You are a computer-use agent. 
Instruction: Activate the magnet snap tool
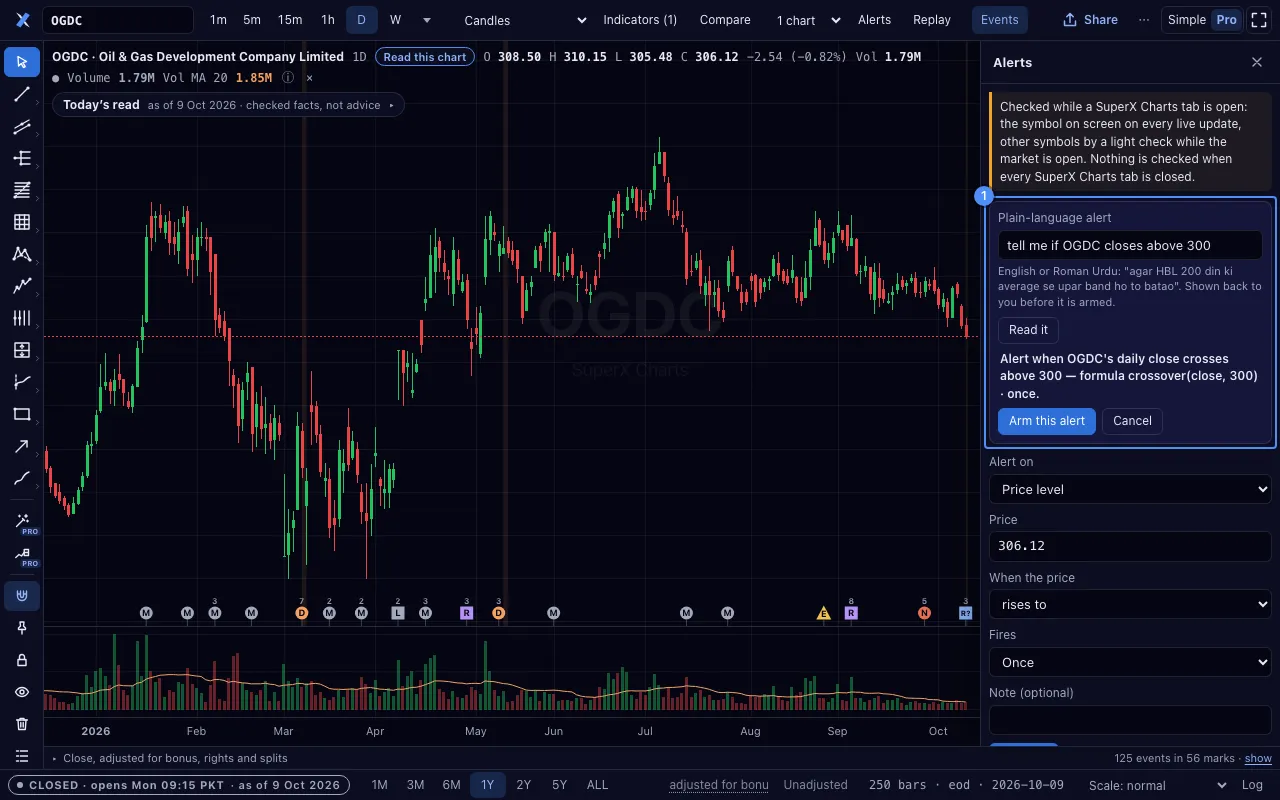point(22,596)
